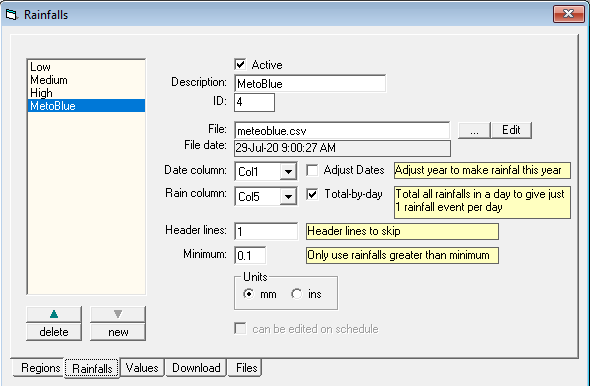590x386 pixels.
Task: Toggle the Active checkbox
Action: click(x=240, y=64)
